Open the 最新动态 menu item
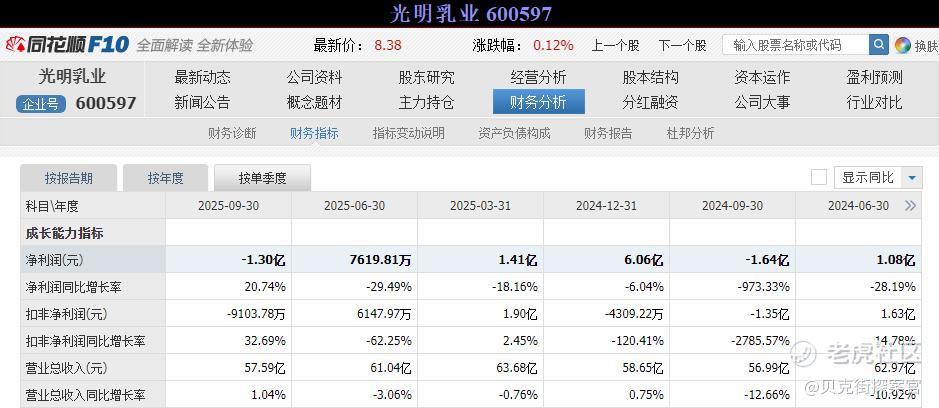Viewport: 939px width, 408px height. tap(202, 77)
